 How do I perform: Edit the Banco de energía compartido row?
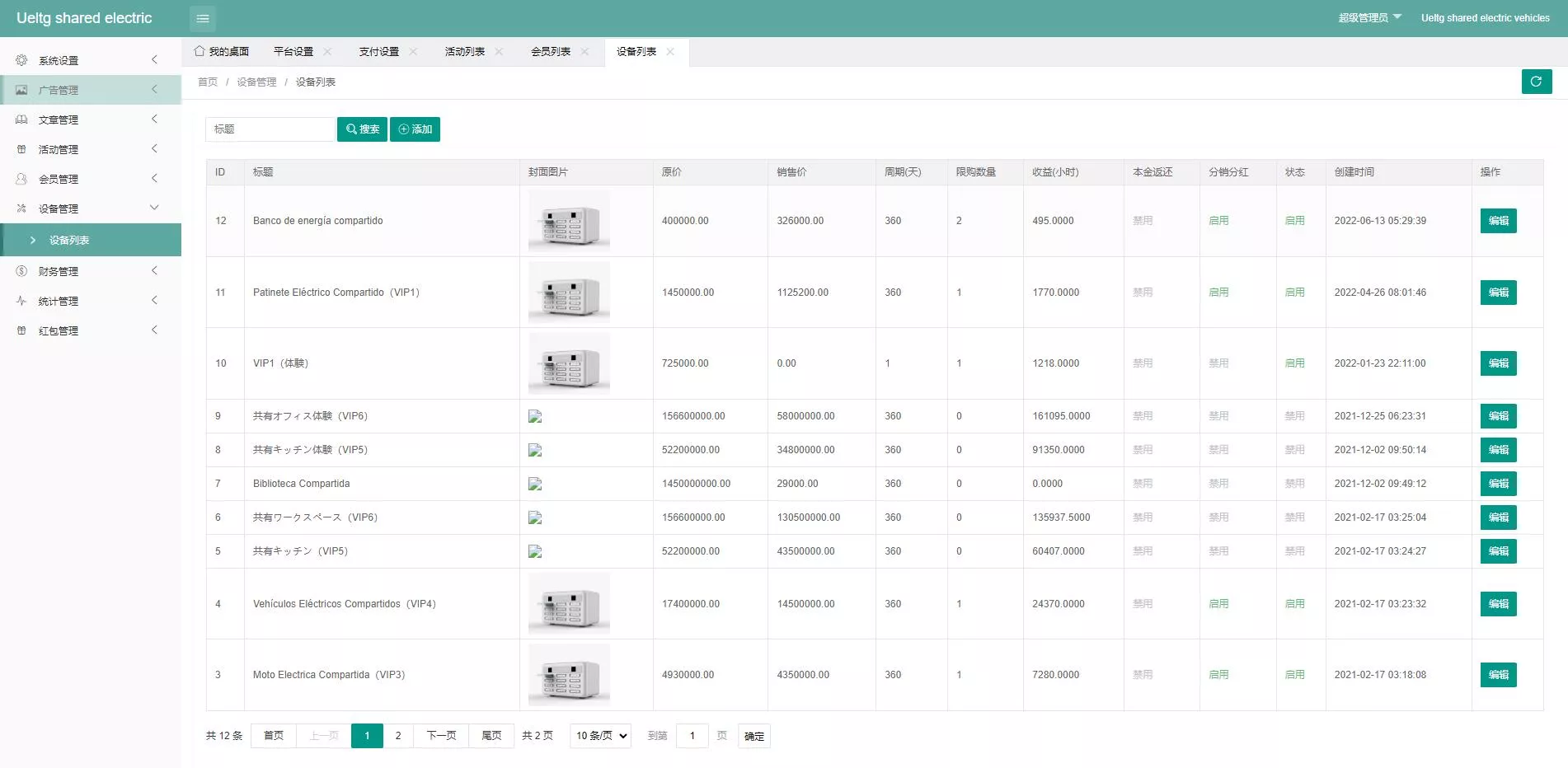[1498, 221]
